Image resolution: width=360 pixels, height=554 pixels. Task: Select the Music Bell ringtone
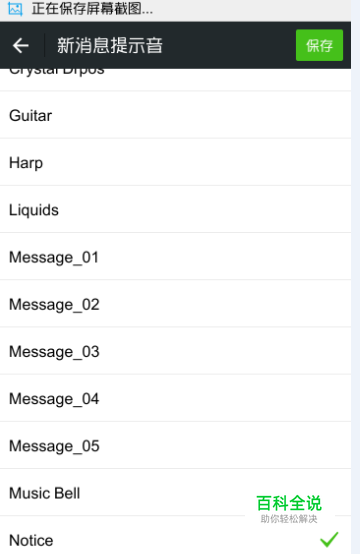pos(175,493)
